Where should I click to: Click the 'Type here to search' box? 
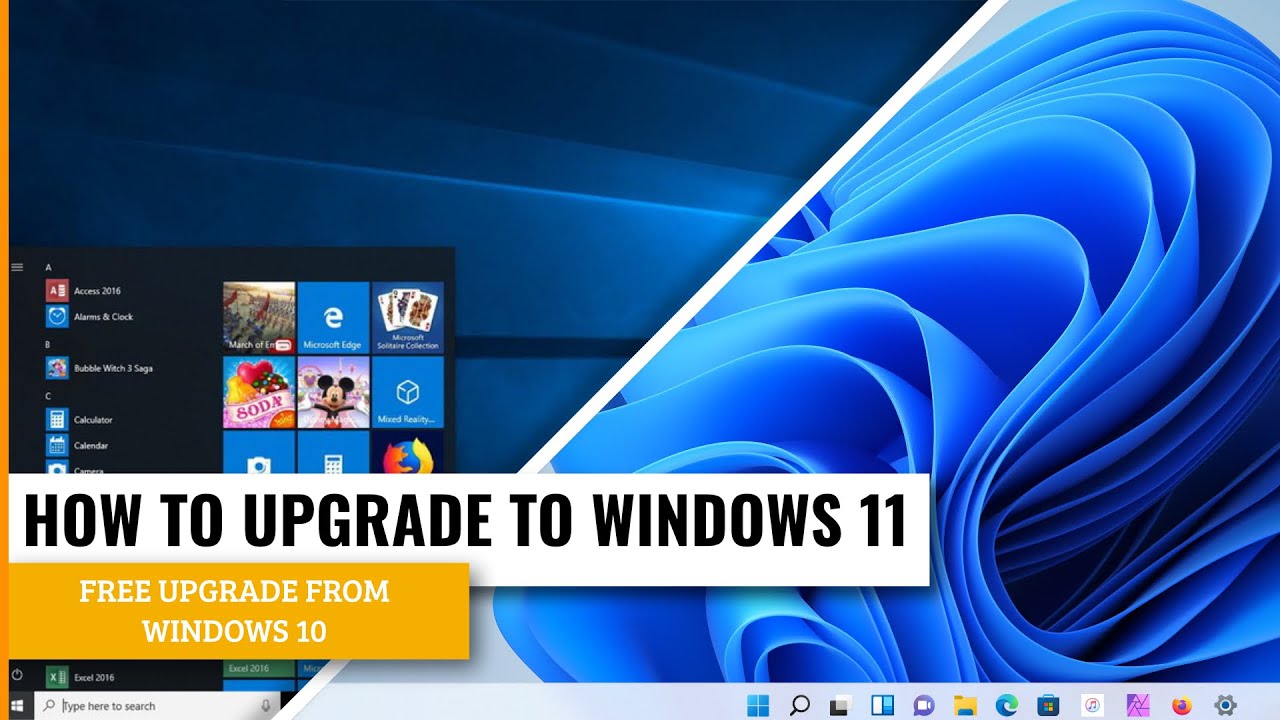coord(158,706)
